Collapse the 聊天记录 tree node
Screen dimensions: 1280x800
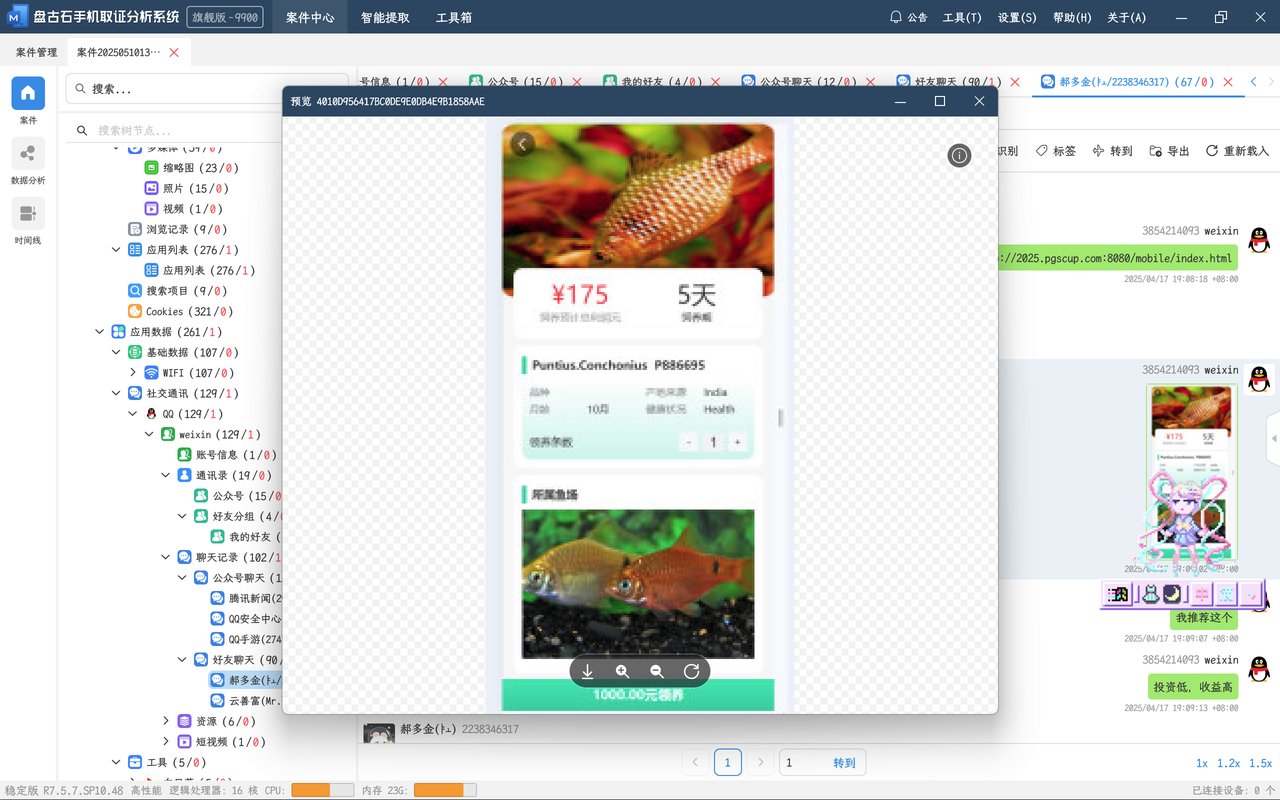[166, 557]
